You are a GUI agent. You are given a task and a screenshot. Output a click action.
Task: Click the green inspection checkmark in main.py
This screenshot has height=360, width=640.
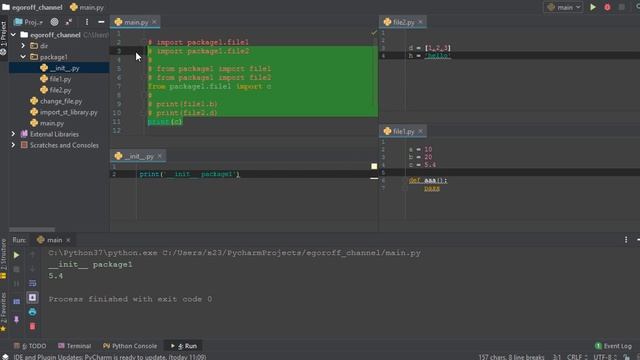coord(374,33)
